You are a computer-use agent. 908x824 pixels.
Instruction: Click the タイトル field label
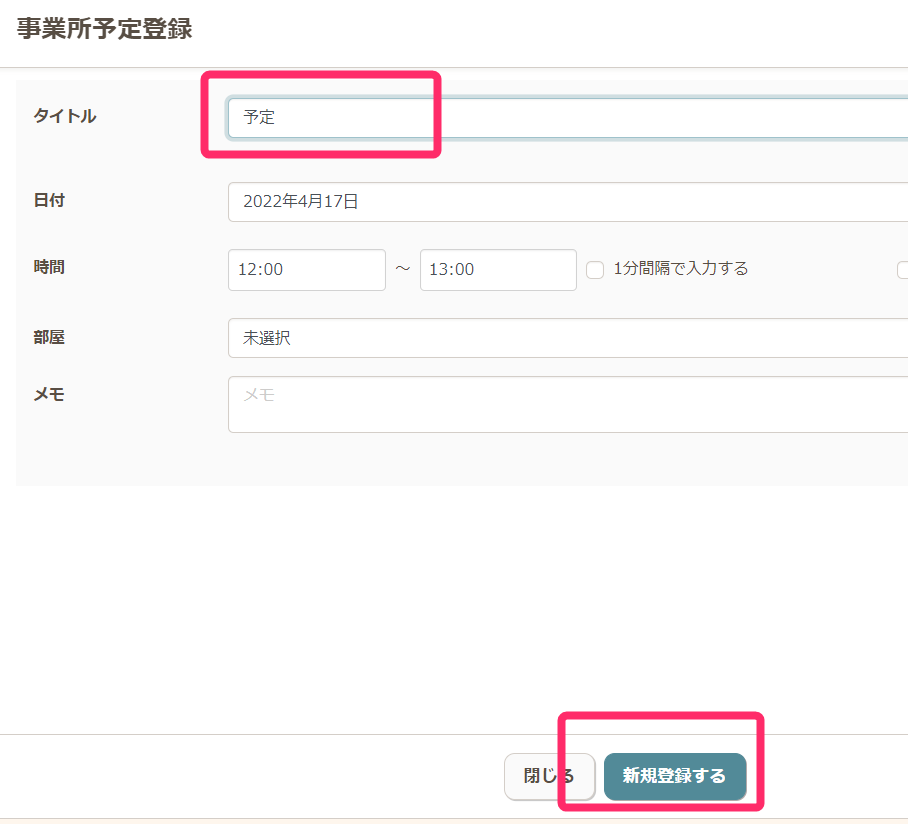tap(65, 116)
